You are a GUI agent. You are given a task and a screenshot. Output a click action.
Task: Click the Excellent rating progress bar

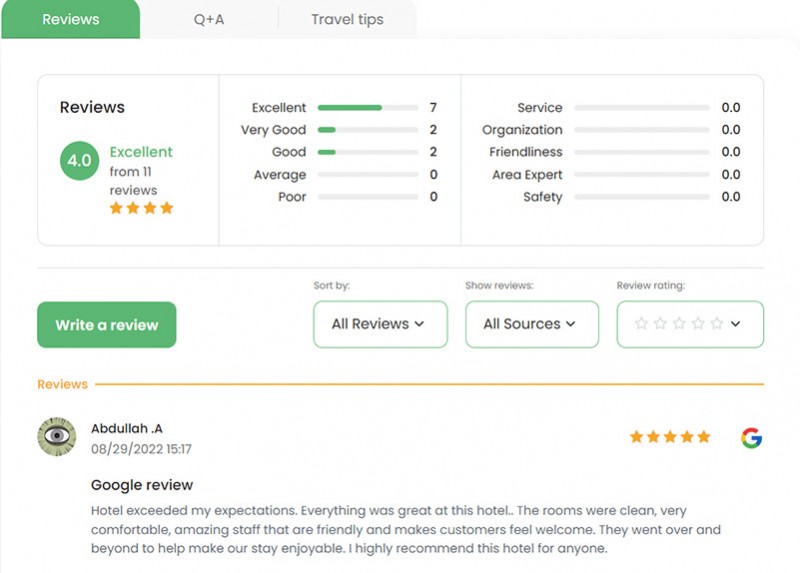[368, 108]
